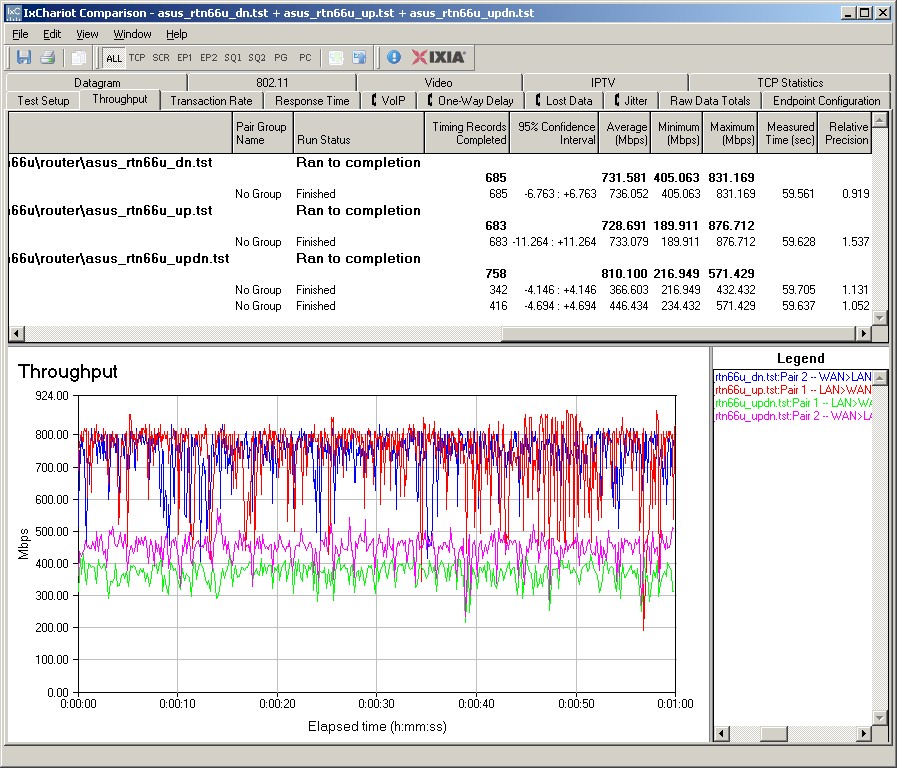
Task: Open the Edit menu
Action: point(52,34)
